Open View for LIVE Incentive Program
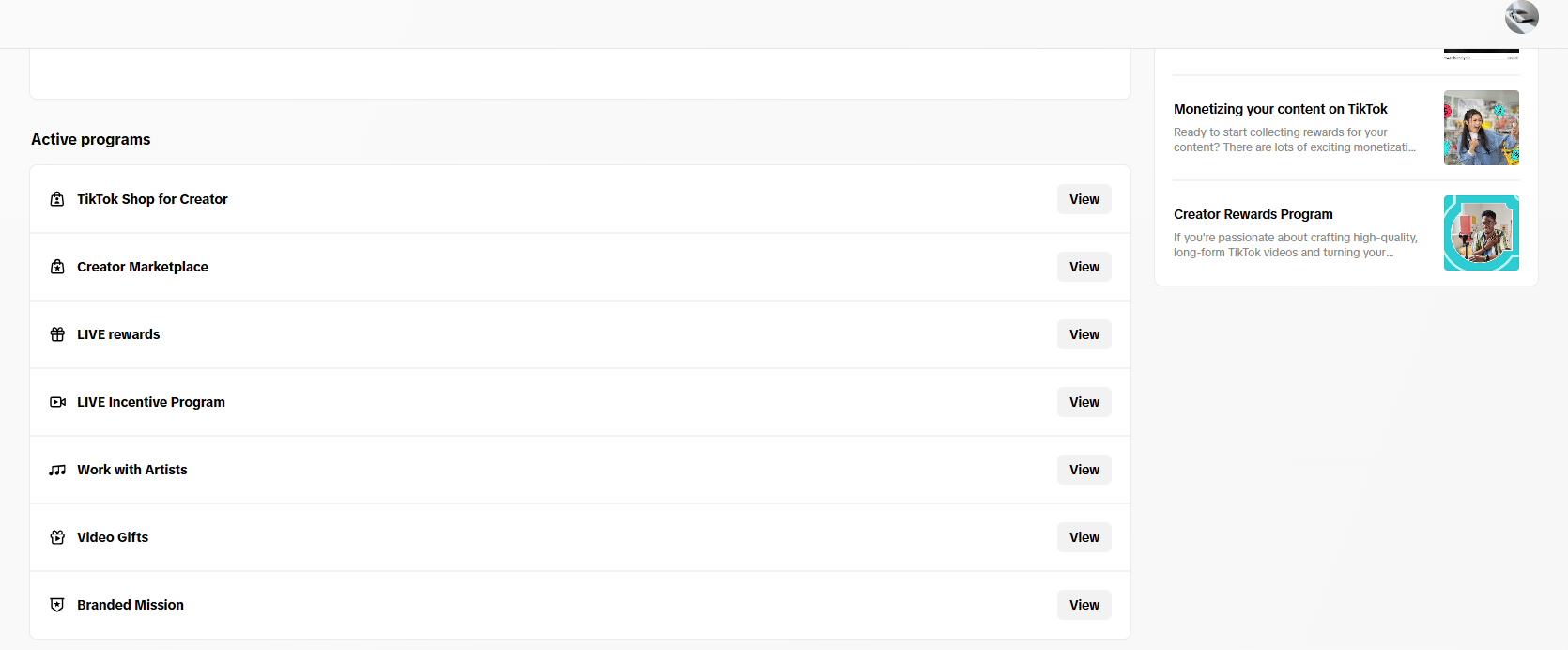Viewport: 1568px width, 650px height. [1084, 402]
